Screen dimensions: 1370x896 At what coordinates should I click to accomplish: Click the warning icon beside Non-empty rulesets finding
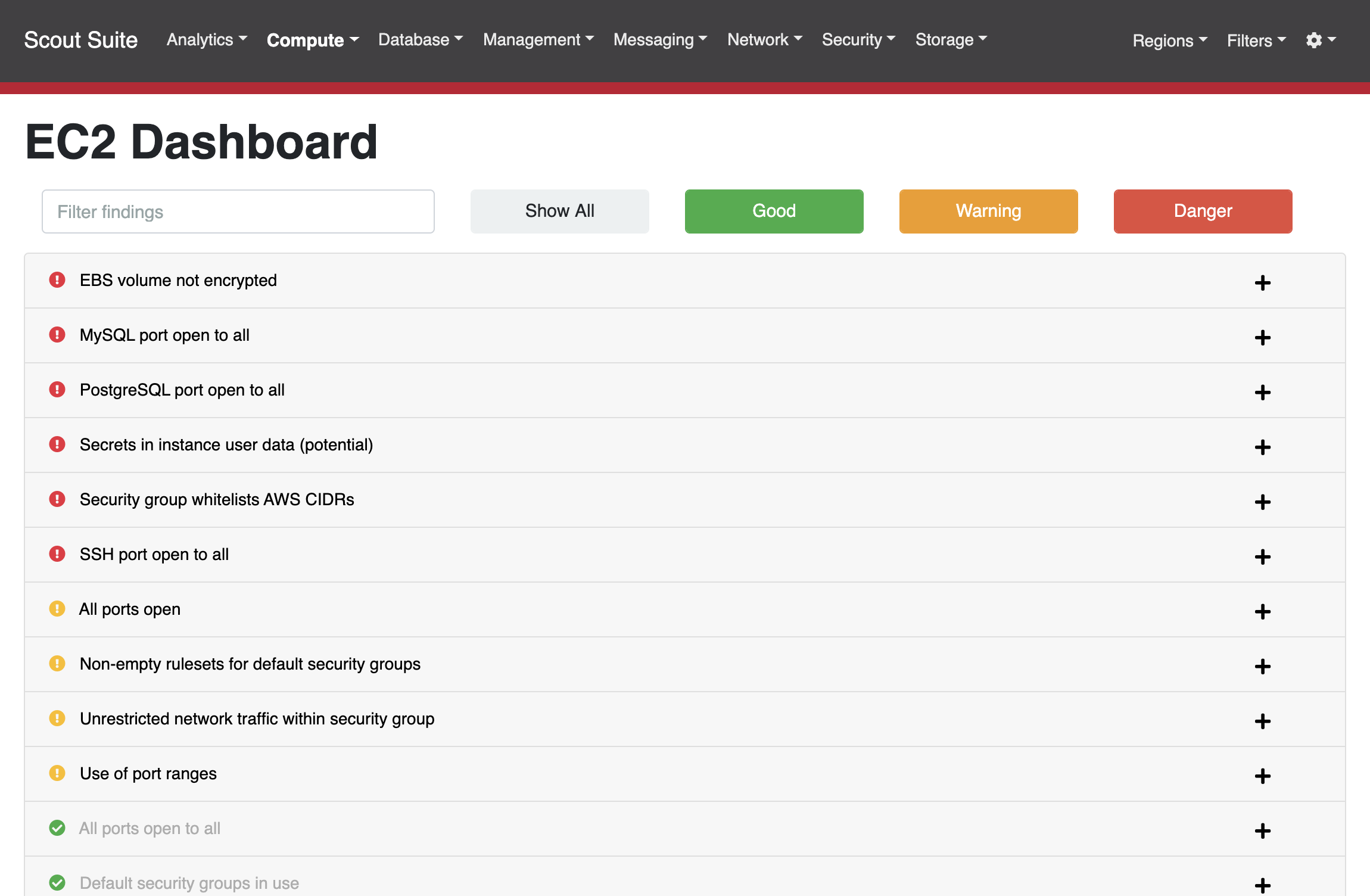click(57, 663)
